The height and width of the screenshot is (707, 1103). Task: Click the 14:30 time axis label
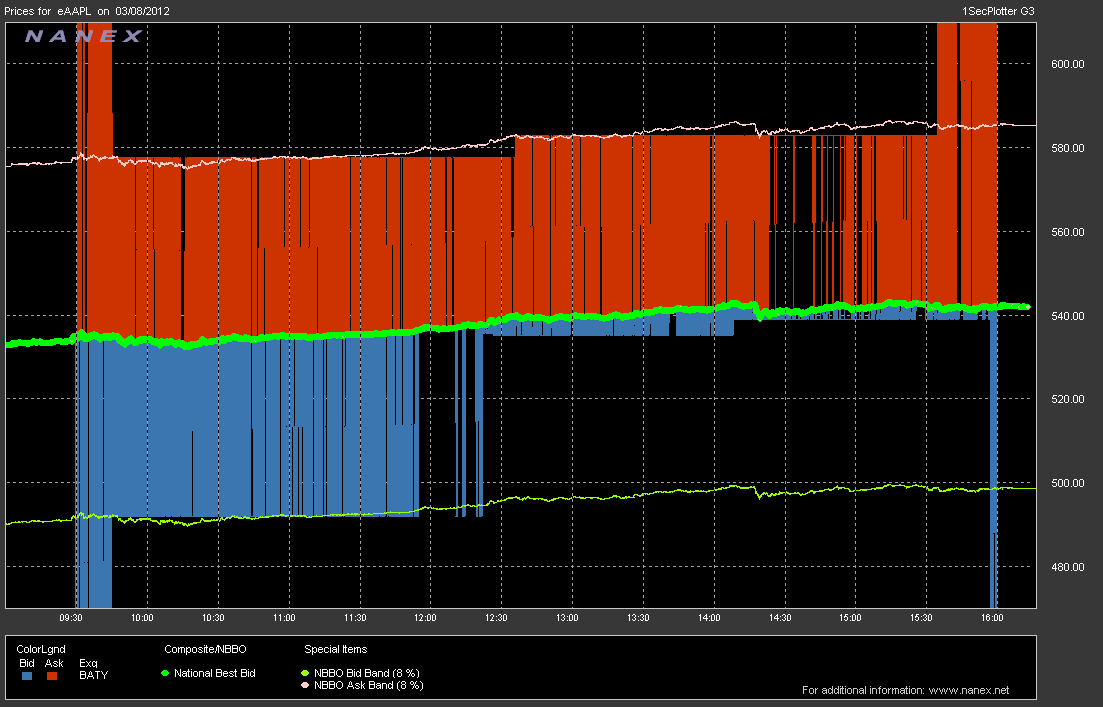point(779,618)
